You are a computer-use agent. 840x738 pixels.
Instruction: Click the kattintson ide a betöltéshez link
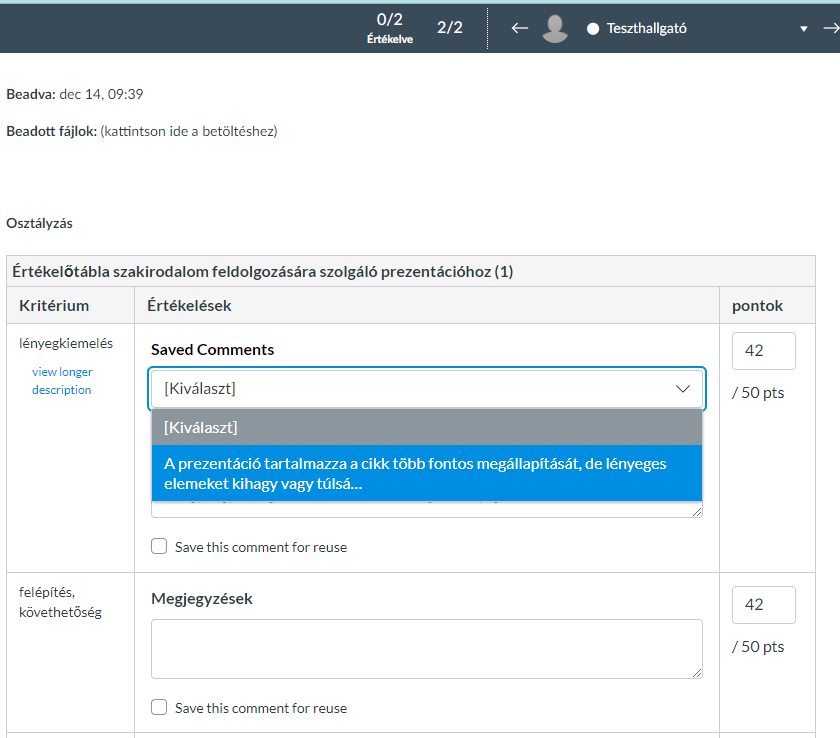[189, 131]
